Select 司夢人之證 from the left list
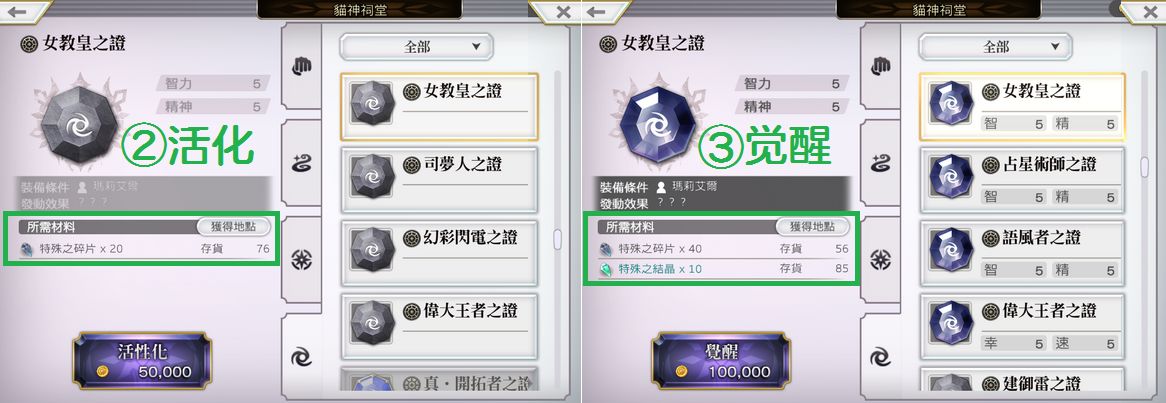 coord(439,178)
